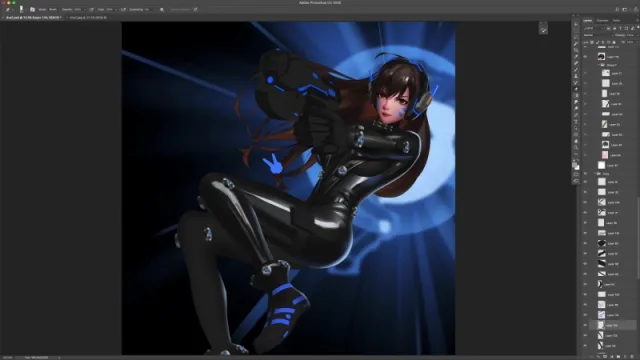The width and height of the screenshot is (640, 360).
Task: Select the History Brush tool
Action: 576,82
